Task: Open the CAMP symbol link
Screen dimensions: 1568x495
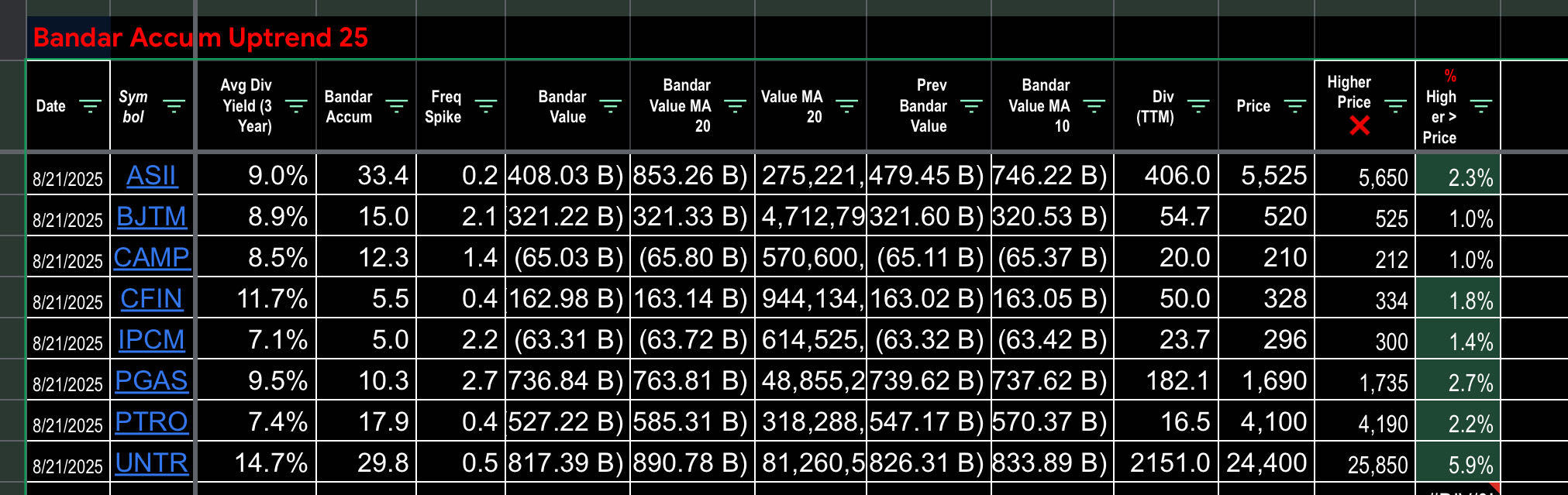Action: (151, 257)
